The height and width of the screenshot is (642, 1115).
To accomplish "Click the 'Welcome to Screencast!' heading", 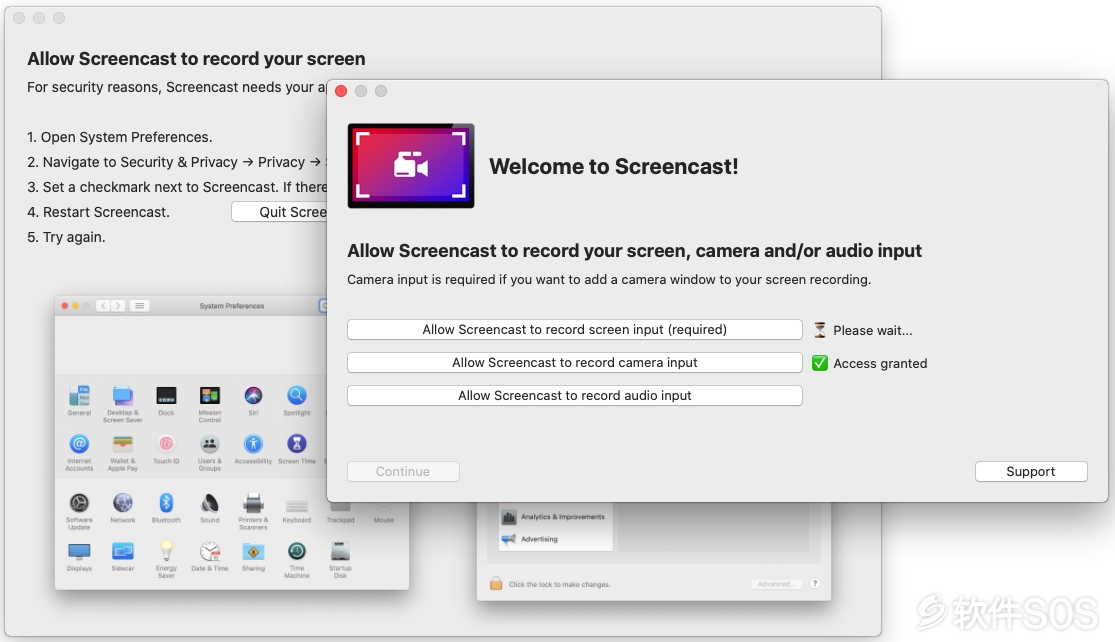I will (614, 166).
